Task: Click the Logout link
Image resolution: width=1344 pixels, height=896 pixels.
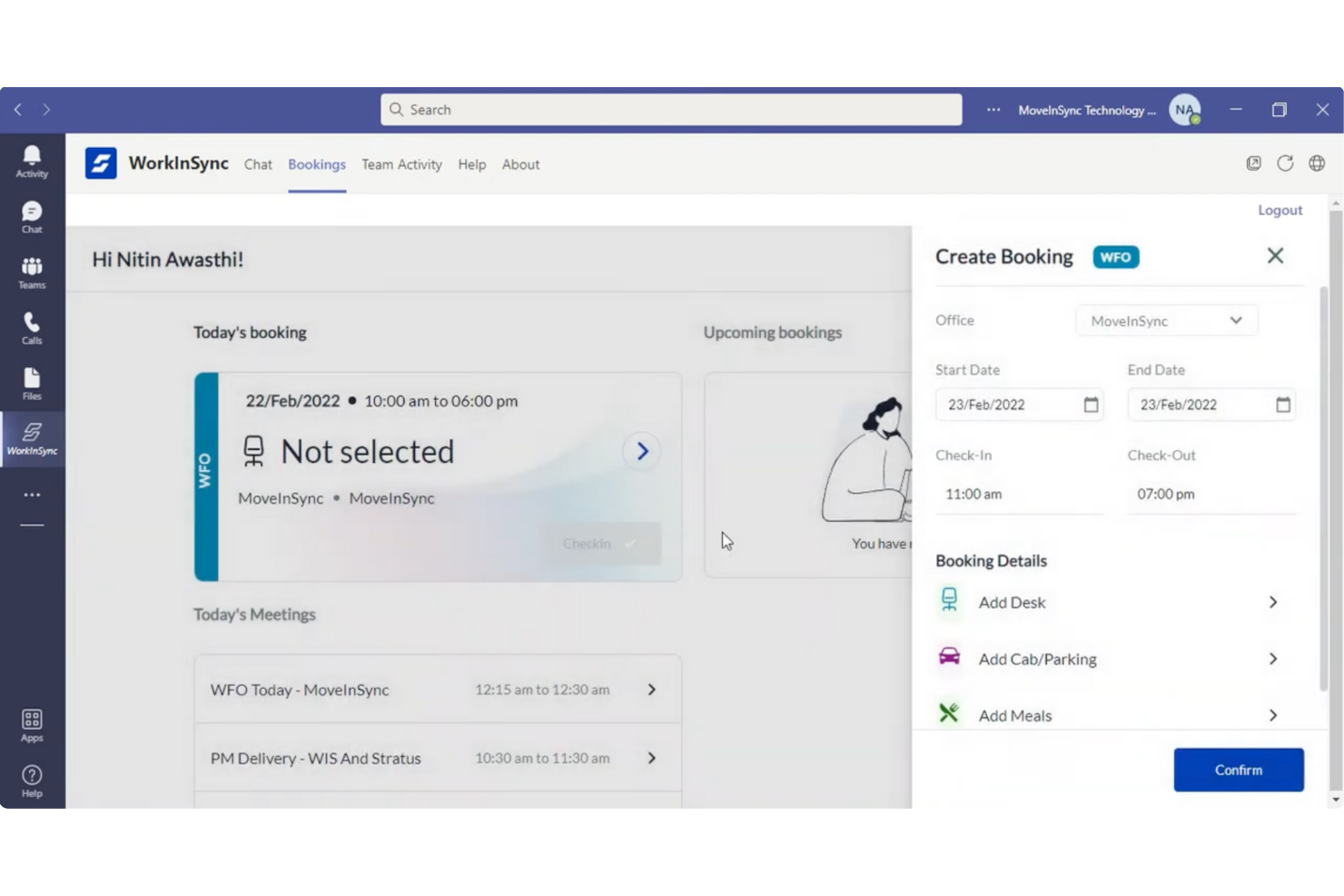Action: pyautogui.click(x=1280, y=210)
